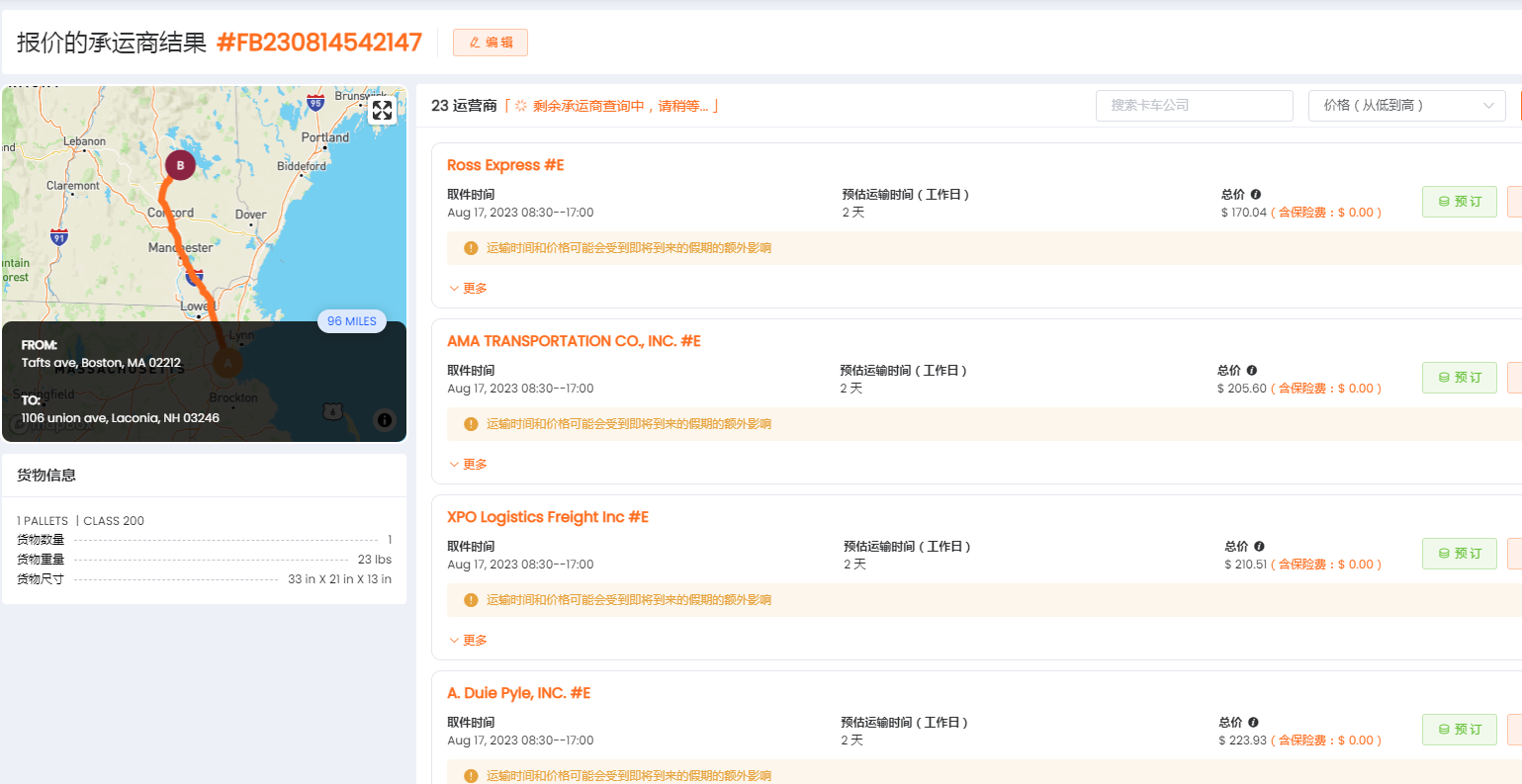This screenshot has height=784, width=1522.
Task: Book the Ross Express quote
Action: coord(1459,202)
